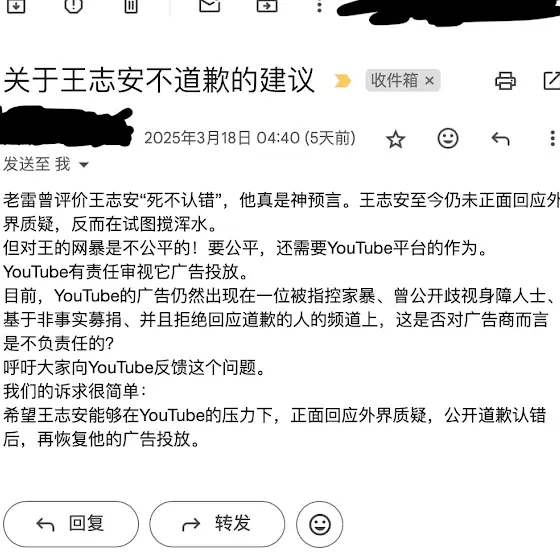Click the bottom emoji reaction button
The image size is (560, 560).
(x=320, y=524)
